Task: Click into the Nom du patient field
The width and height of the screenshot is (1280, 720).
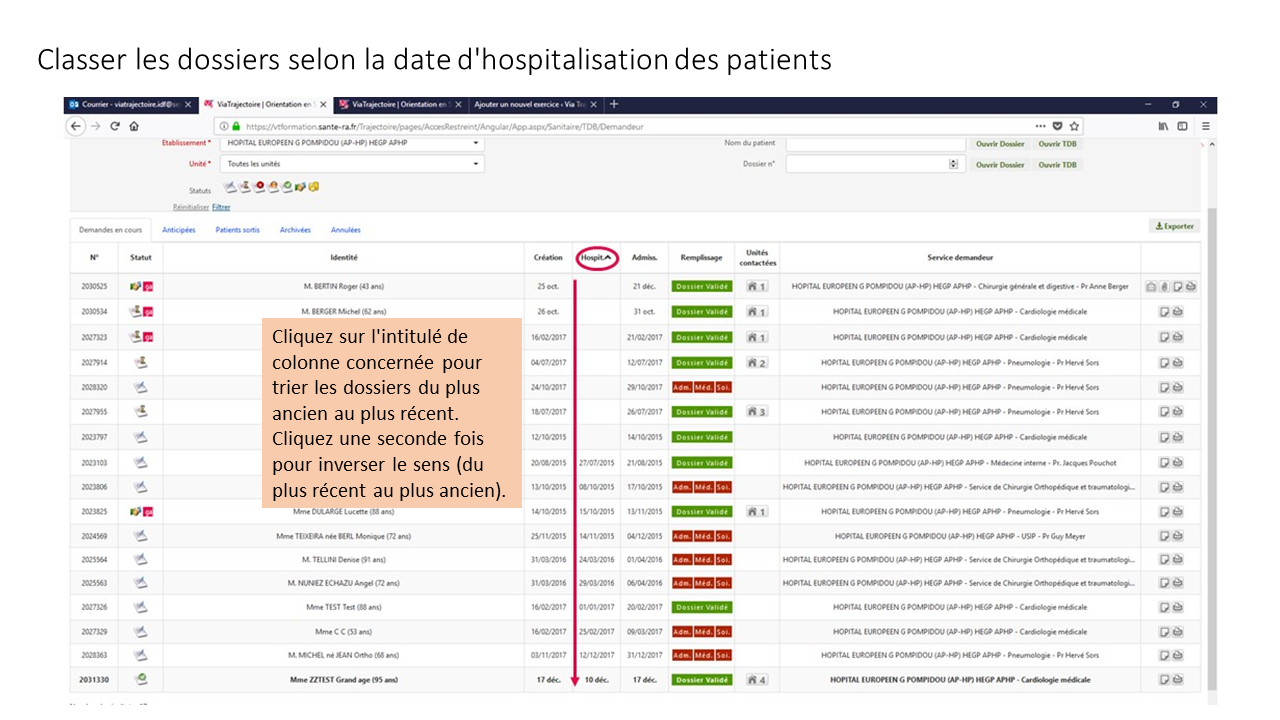Action: coord(875,143)
